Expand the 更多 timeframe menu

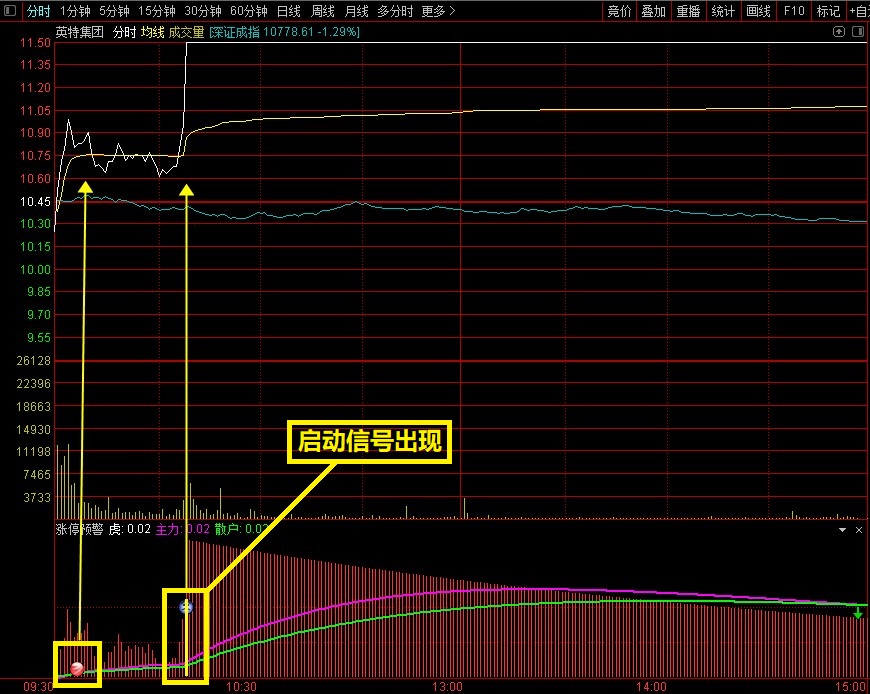point(438,11)
